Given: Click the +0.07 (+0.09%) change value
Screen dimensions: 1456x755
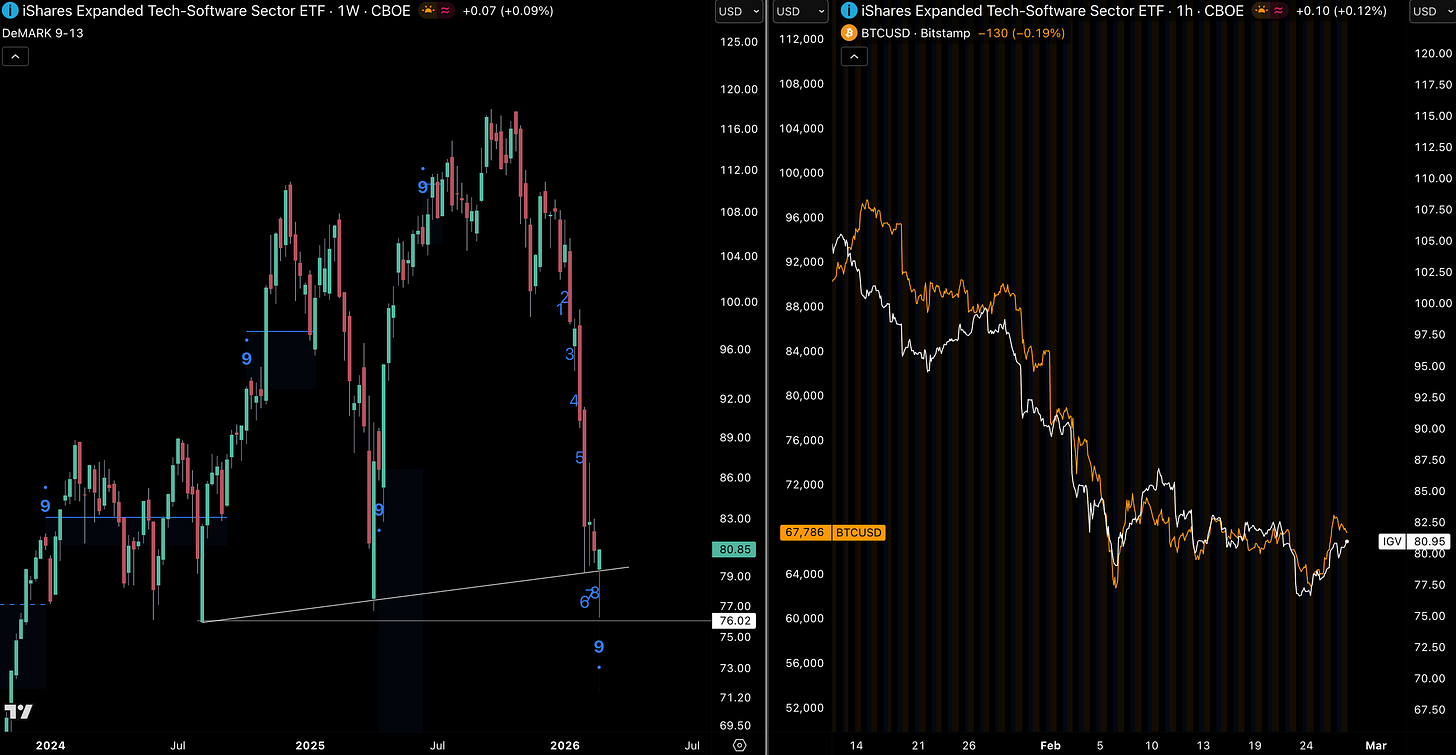Looking at the screenshot, I should [508, 11].
